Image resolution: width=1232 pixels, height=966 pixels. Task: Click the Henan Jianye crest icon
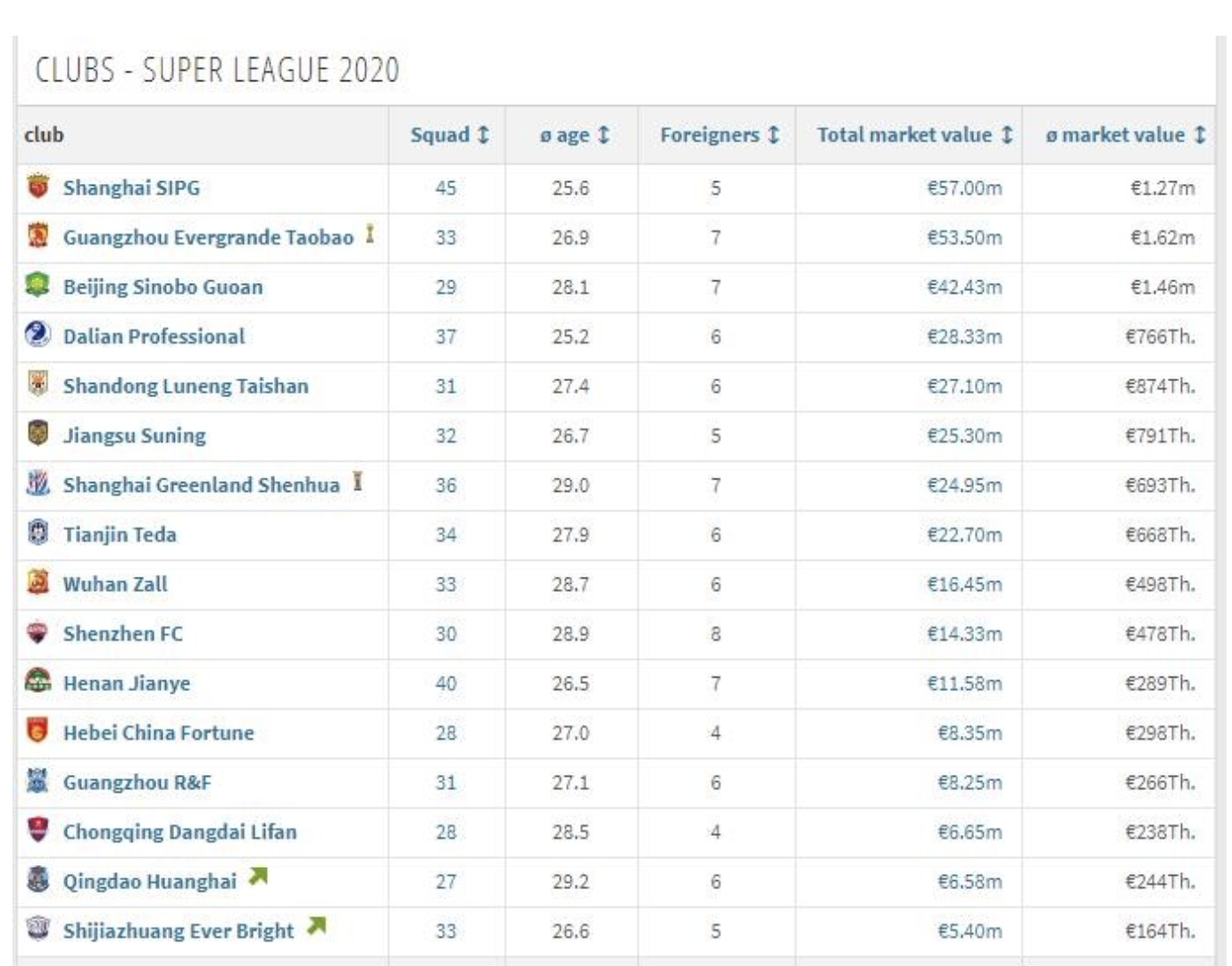(37, 681)
